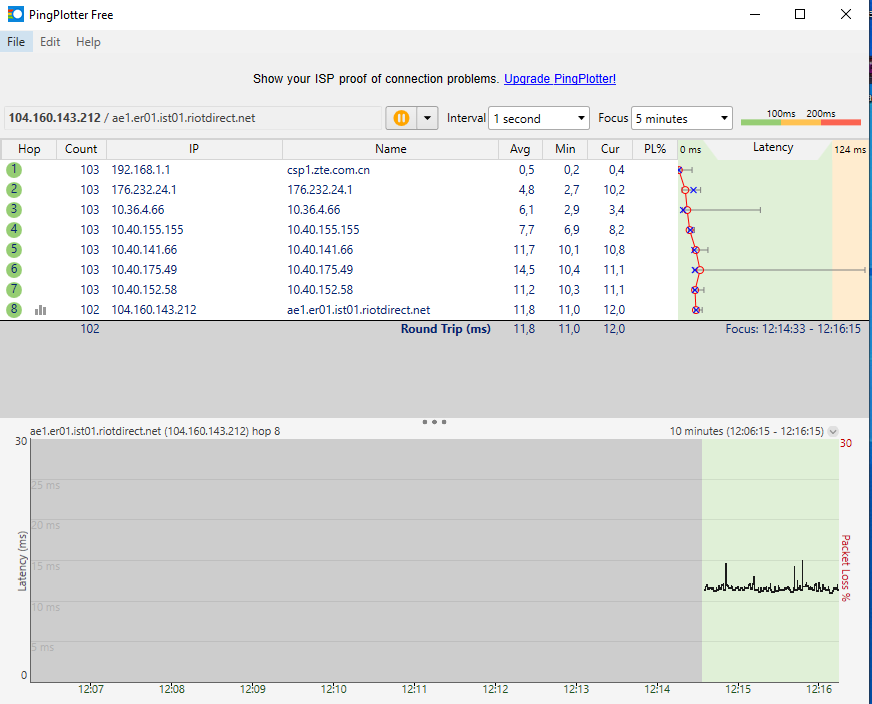Open the Help menu
Image resolution: width=872 pixels, height=704 pixels.
point(88,42)
